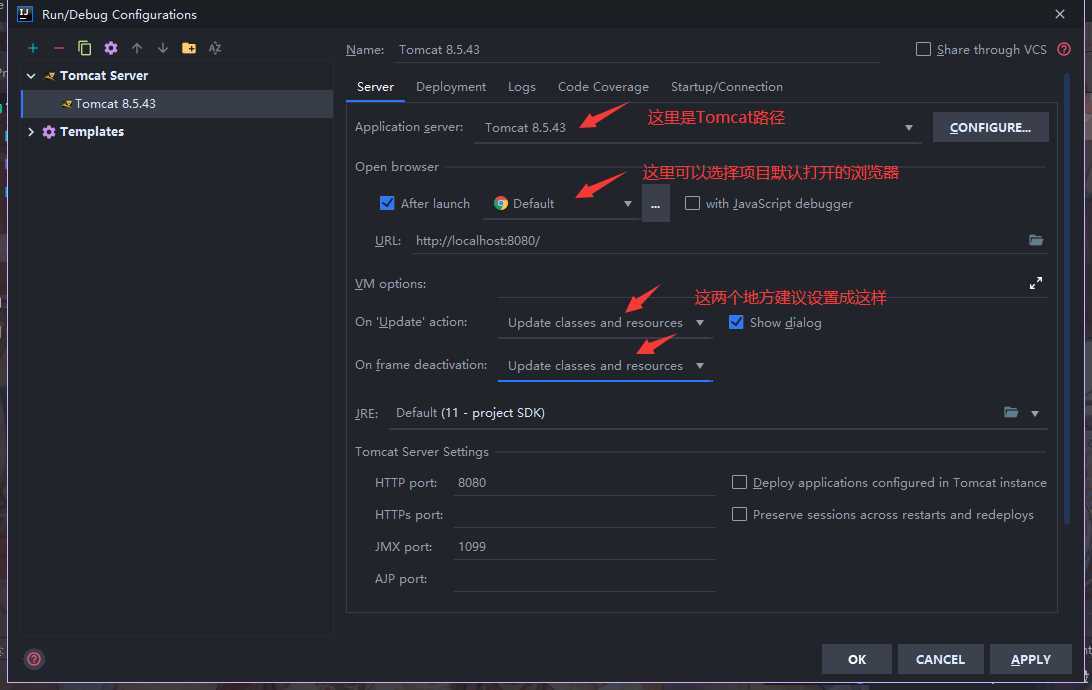Image resolution: width=1092 pixels, height=690 pixels.
Task: Switch to the Logs tab
Action: click(522, 87)
